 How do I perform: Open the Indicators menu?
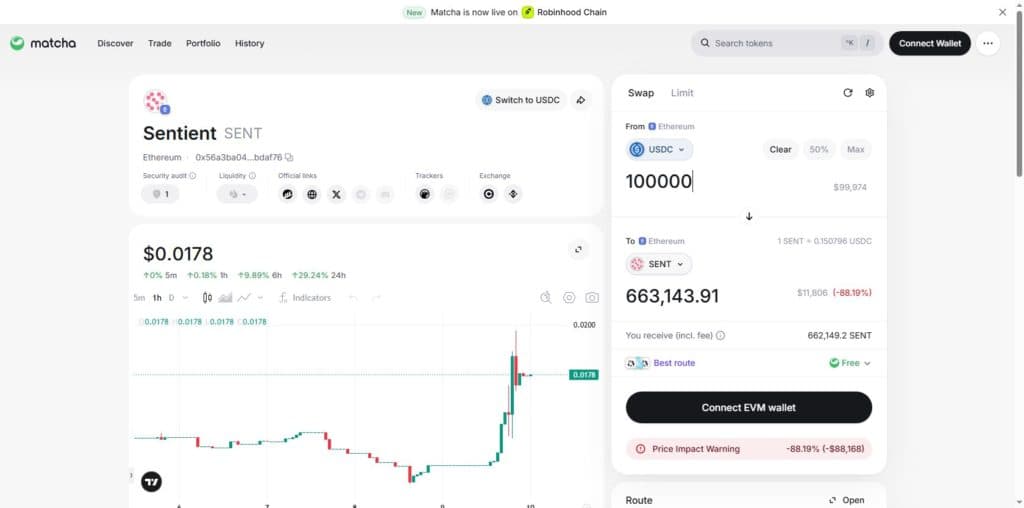[305, 298]
